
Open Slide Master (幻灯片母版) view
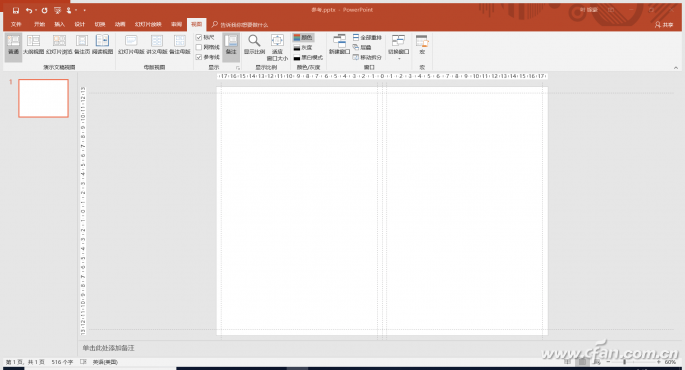pos(131,45)
